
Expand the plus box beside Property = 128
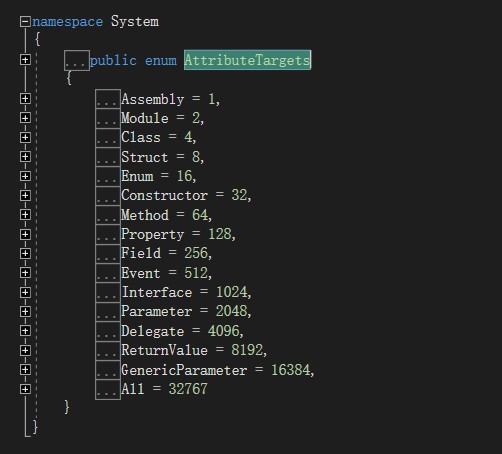(25, 234)
